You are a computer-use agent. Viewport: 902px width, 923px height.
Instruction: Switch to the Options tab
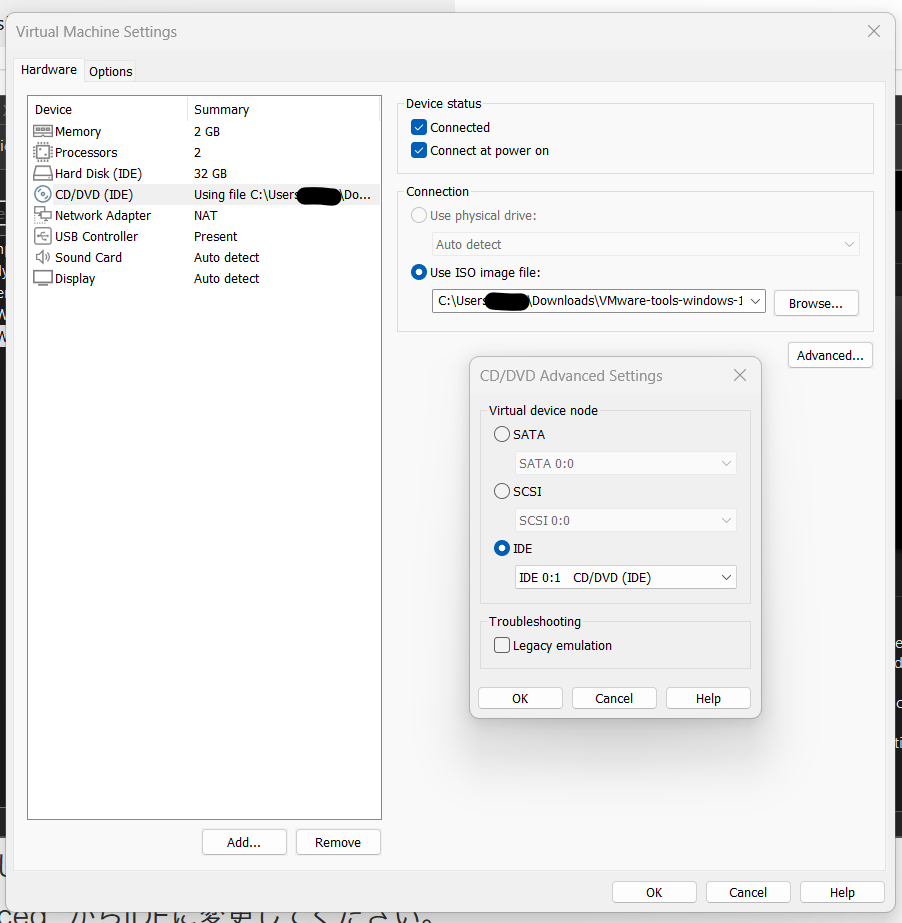pos(110,71)
